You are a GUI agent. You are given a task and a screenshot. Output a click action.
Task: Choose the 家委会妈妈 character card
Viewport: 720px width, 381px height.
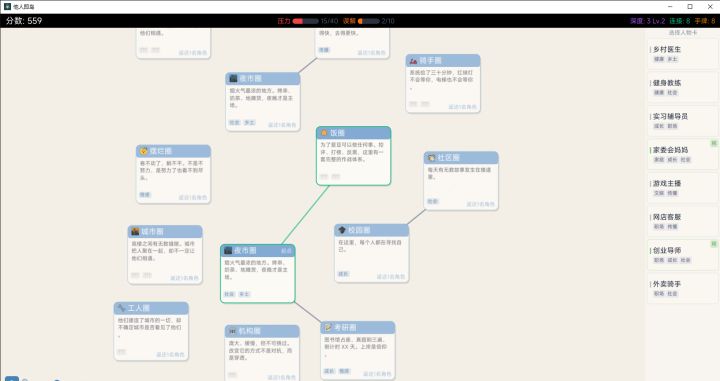pyautogui.click(x=682, y=154)
